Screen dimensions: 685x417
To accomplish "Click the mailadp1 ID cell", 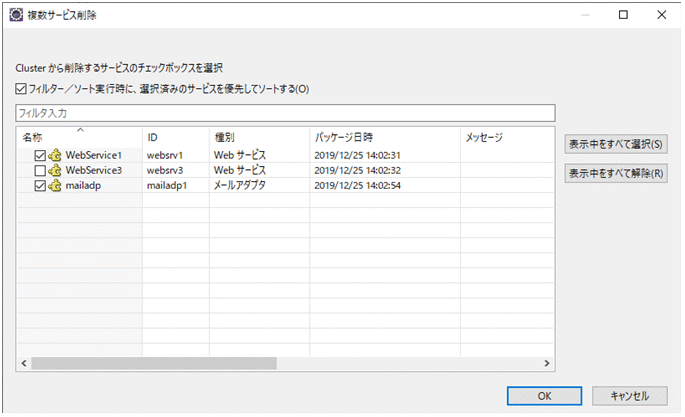I will [166, 186].
